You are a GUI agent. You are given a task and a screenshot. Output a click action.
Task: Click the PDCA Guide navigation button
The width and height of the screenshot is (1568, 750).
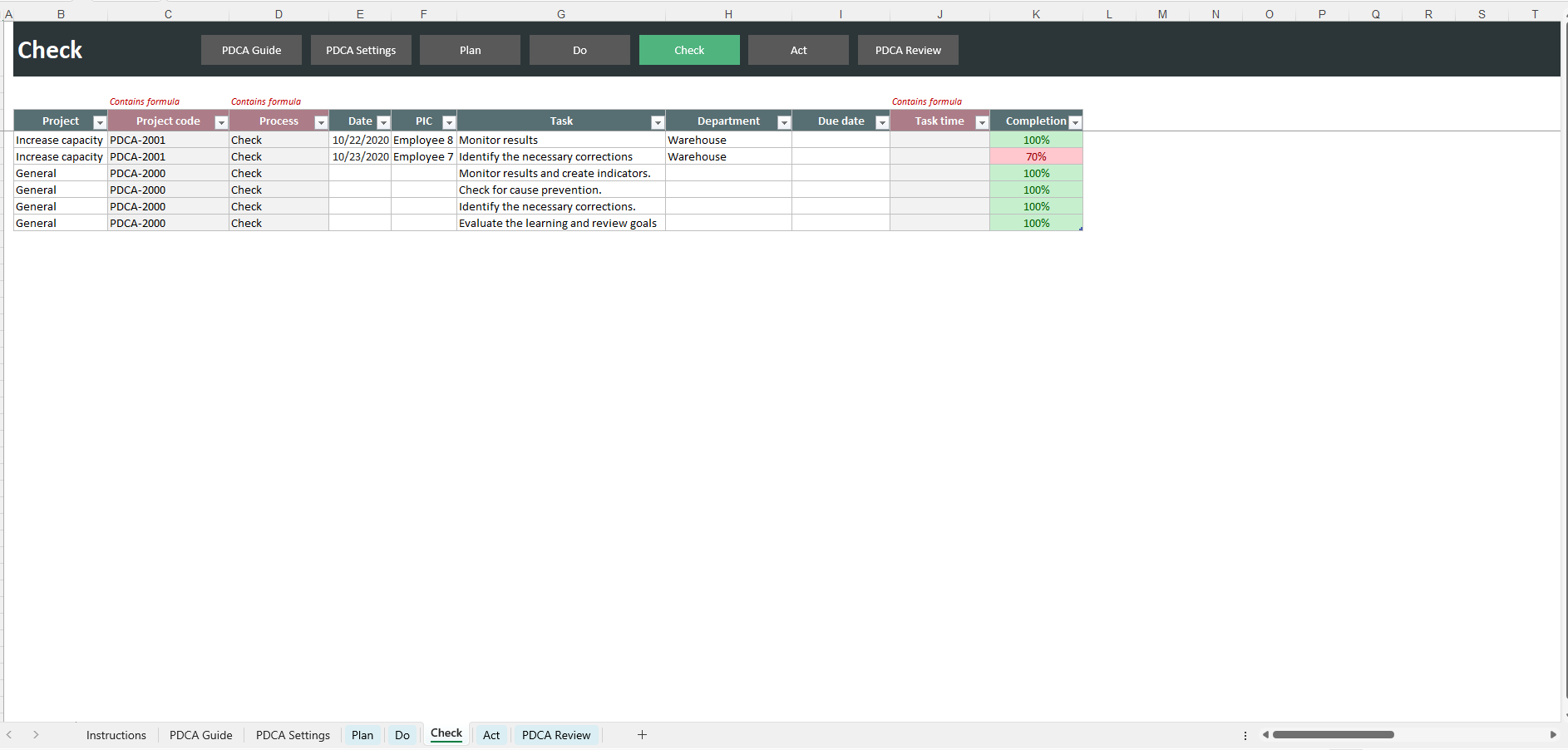click(251, 50)
